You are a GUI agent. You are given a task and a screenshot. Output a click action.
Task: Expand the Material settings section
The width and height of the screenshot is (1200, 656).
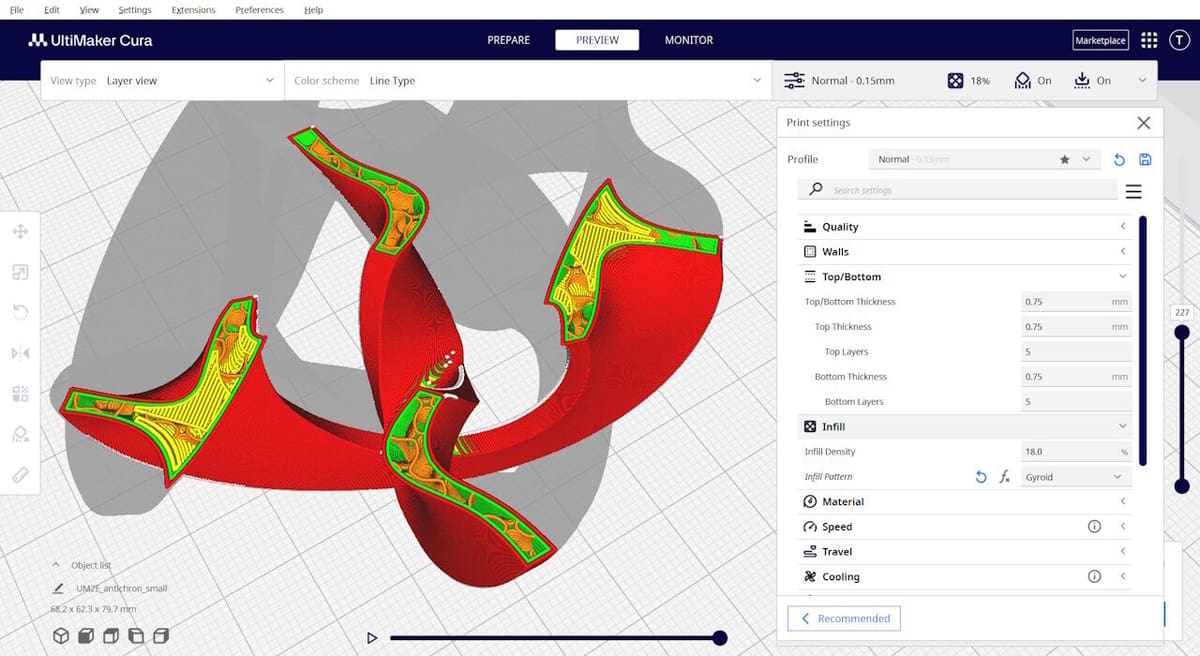coord(965,502)
